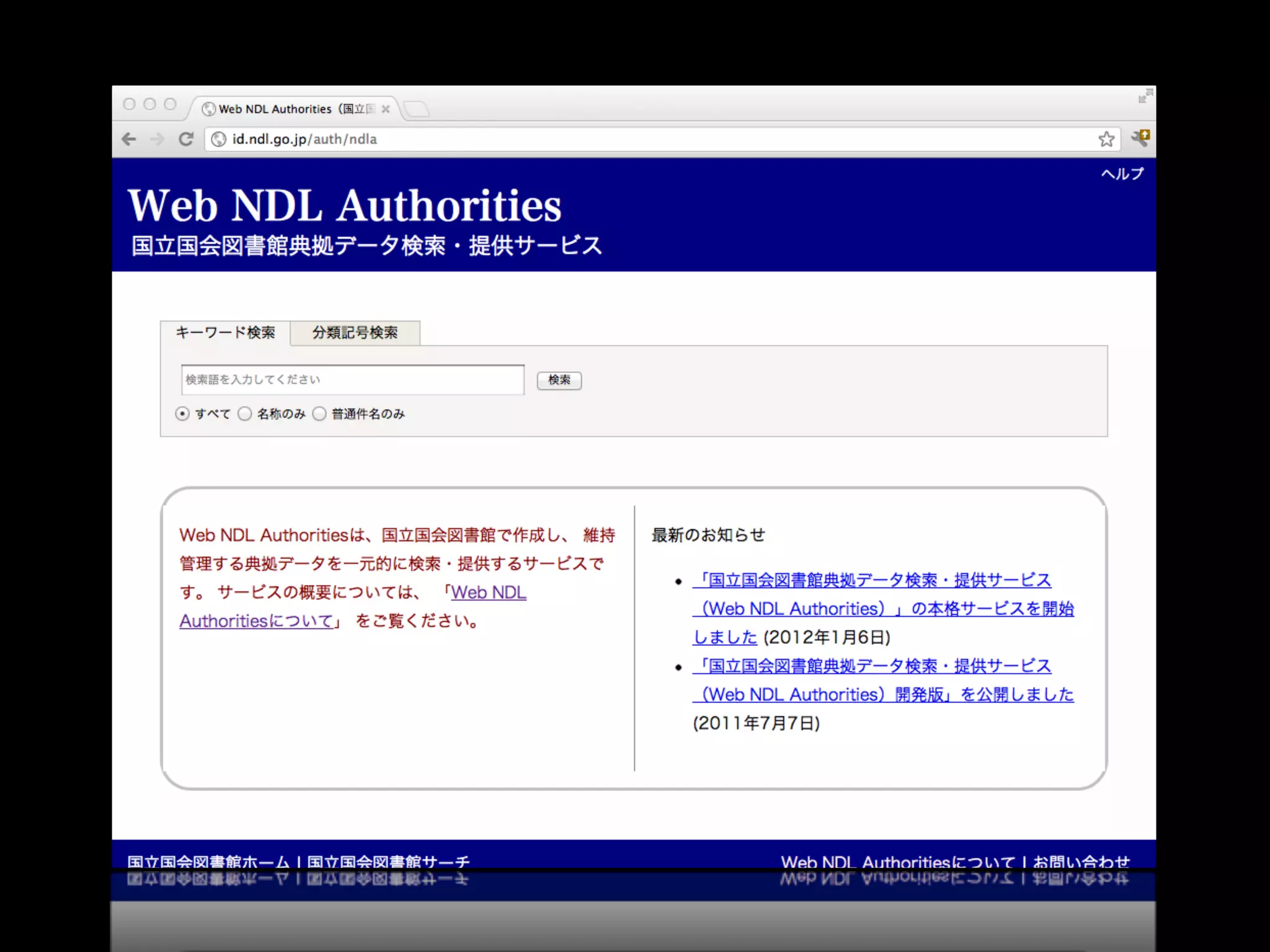This screenshot has width=1270, height=952.
Task: Open the ヘルプ help link
Action: point(1122,174)
